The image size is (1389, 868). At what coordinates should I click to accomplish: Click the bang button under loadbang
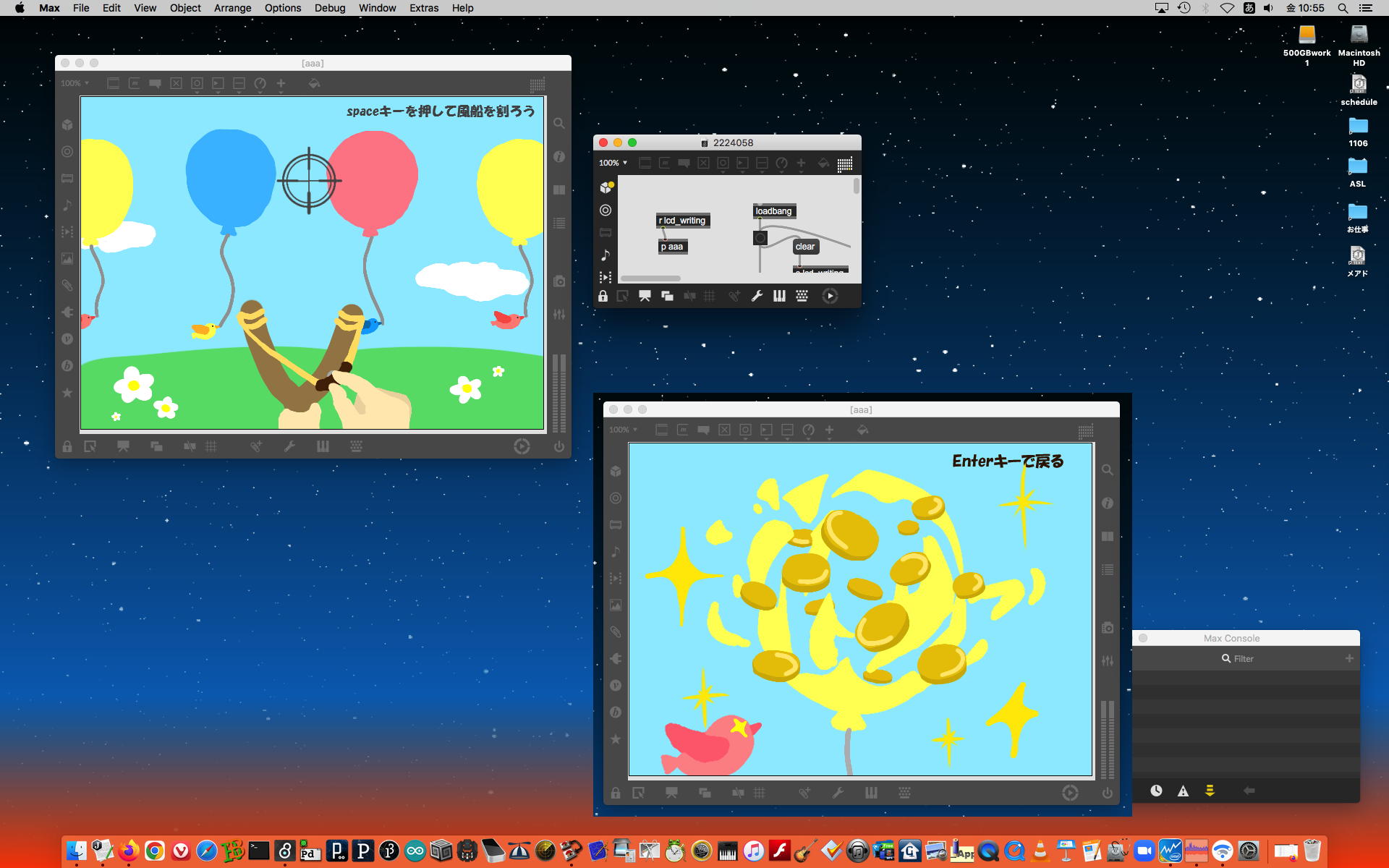point(760,238)
